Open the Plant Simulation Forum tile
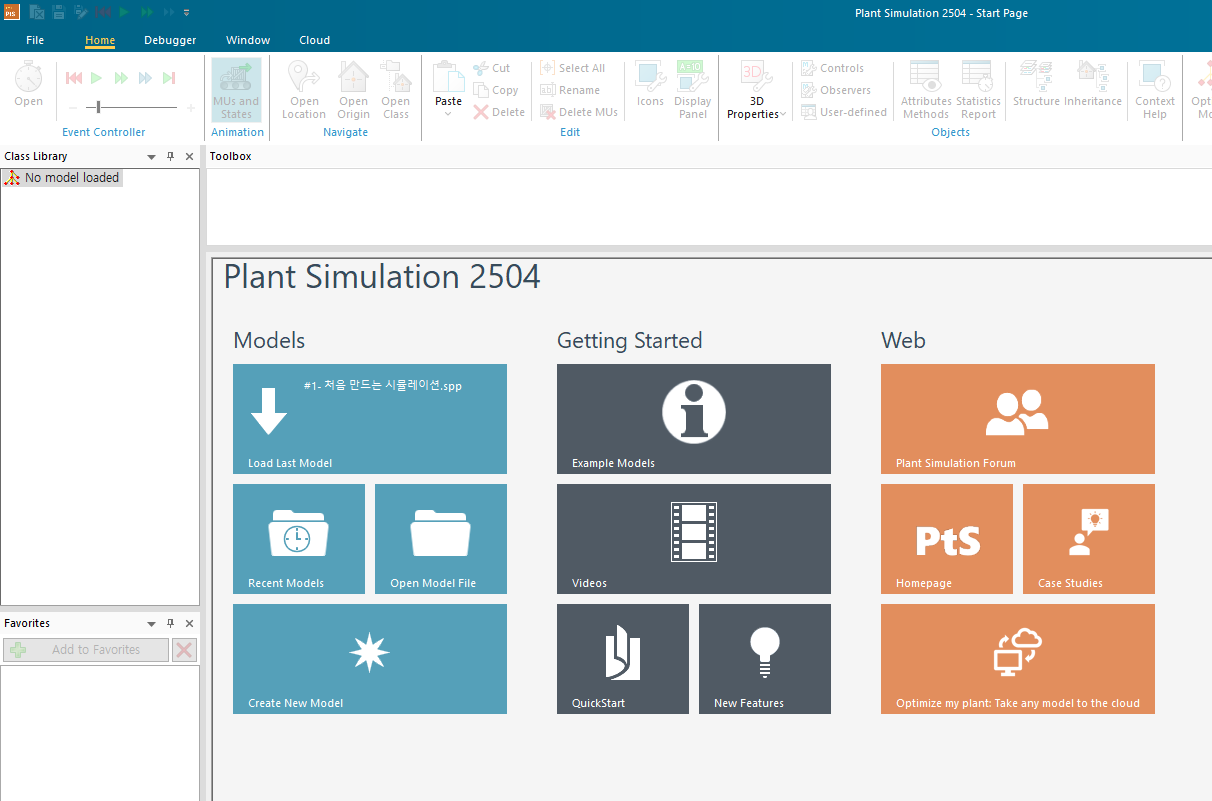The height and width of the screenshot is (801, 1212). [x=1018, y=419]
